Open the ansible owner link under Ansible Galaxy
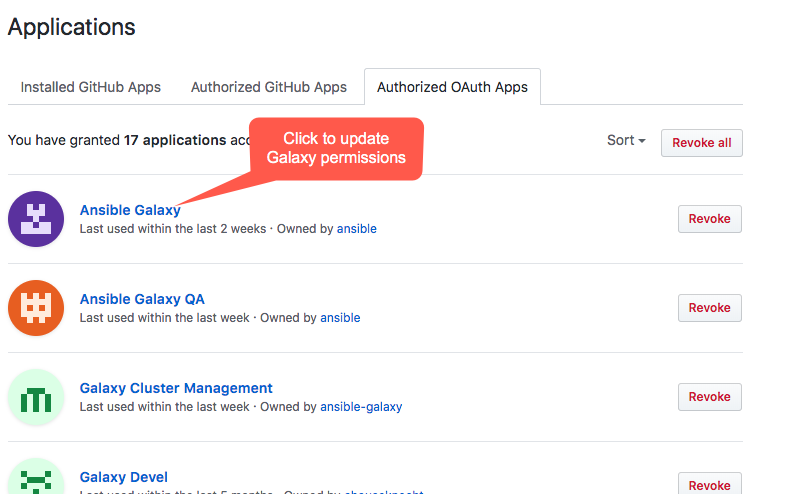The height and width of the screenshot is (494, 792). (357, 229)
